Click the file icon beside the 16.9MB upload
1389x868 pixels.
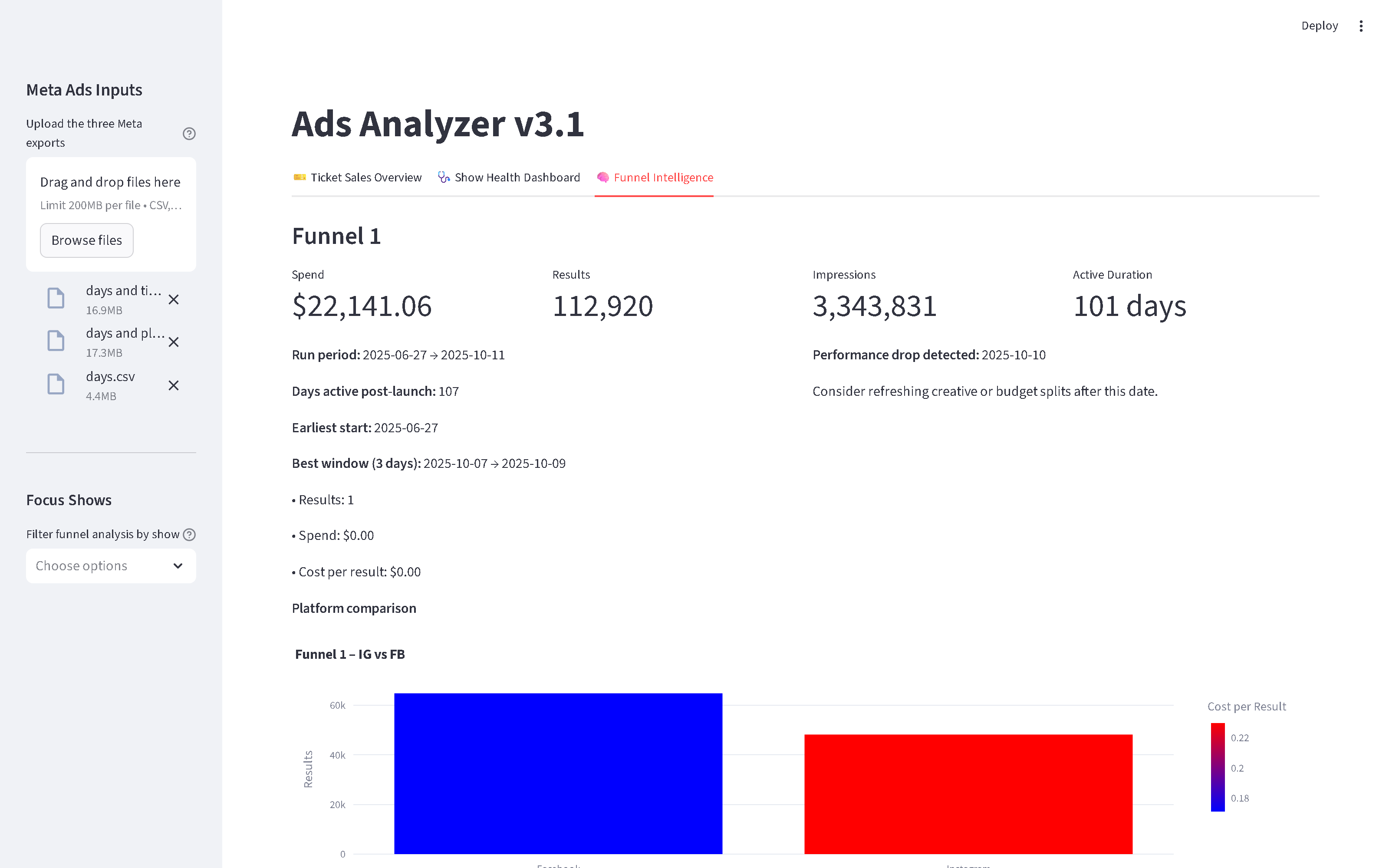56,298
